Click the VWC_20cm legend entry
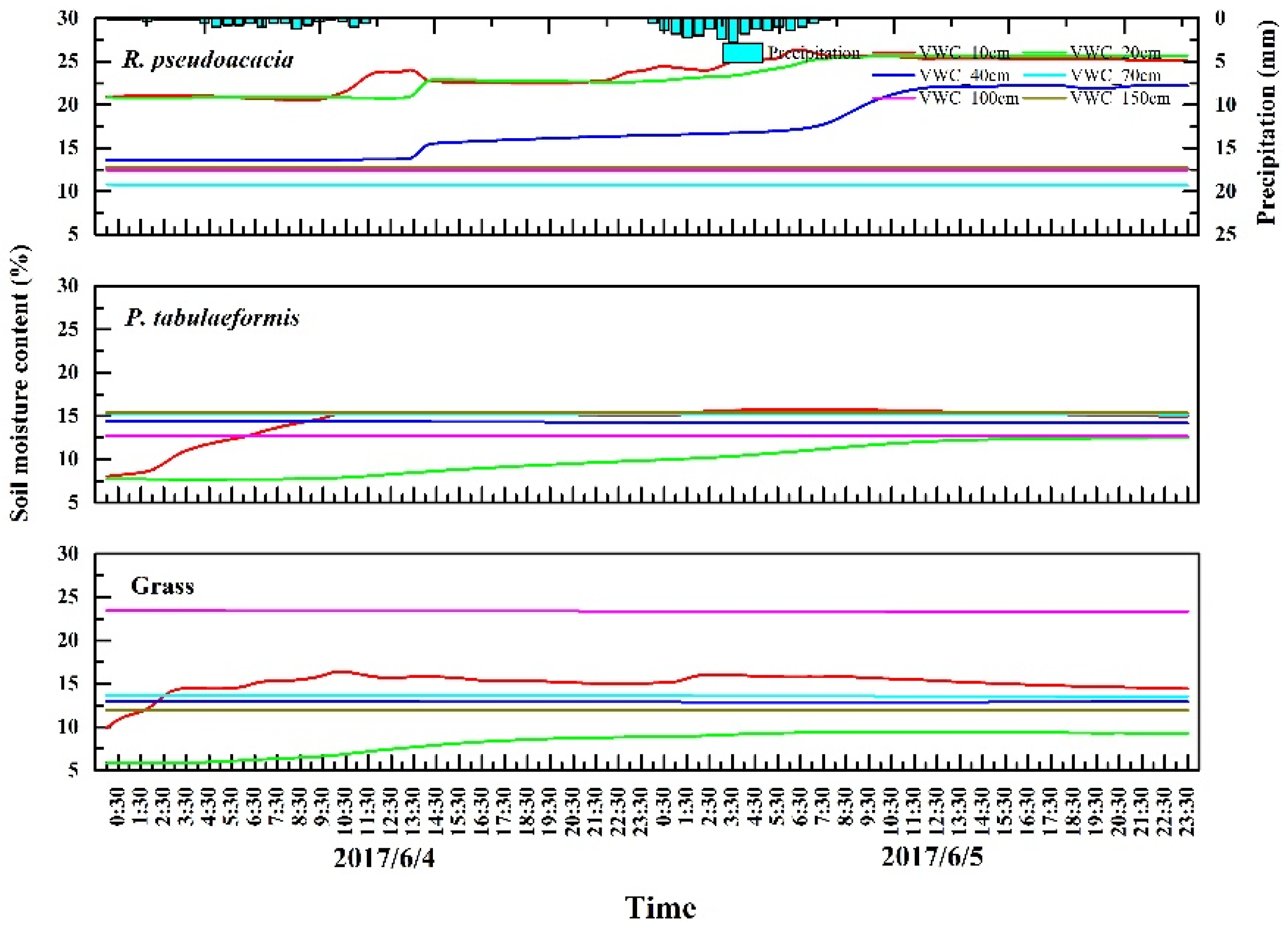 pyautogui.click(x=1115, y=53)
